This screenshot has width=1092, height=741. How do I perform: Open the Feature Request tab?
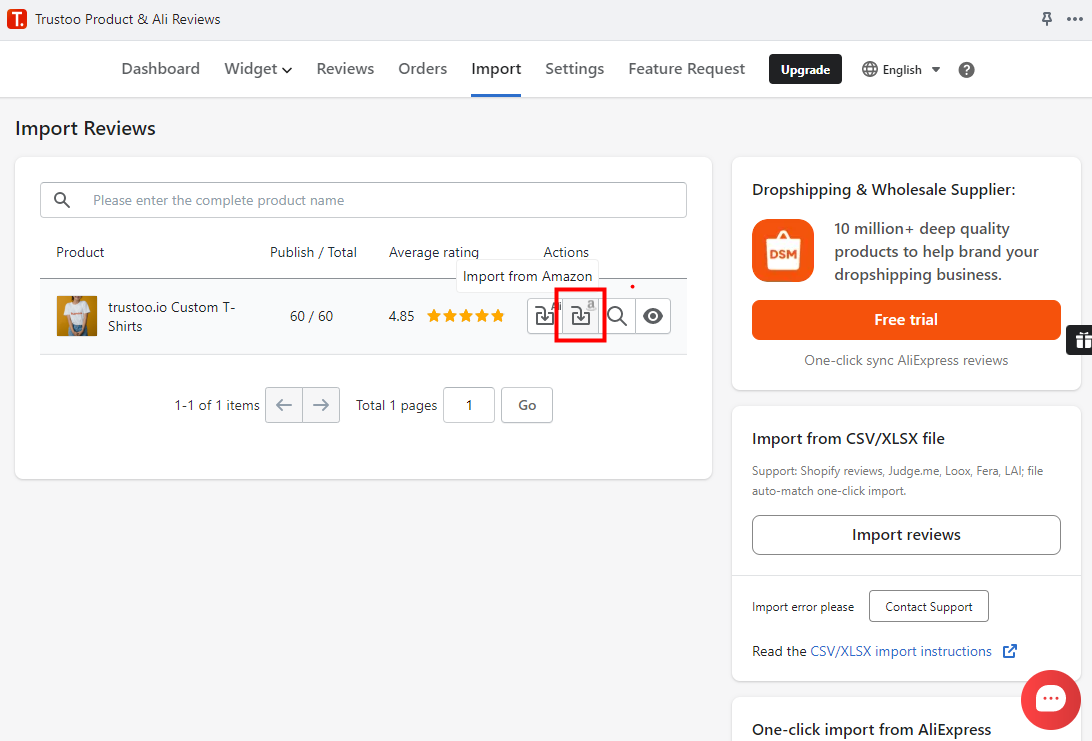pyautogui.click(x=687, y=69)
